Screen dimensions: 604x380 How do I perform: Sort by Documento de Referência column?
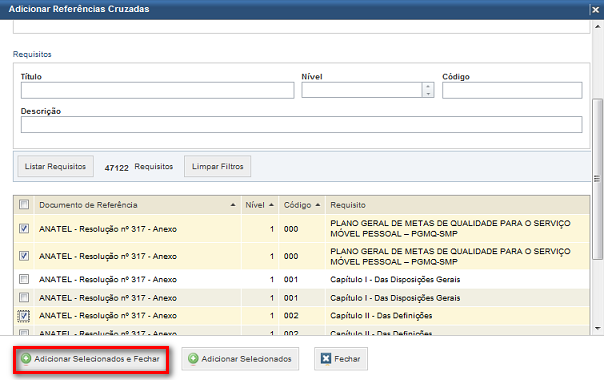(x=138, y=205)
